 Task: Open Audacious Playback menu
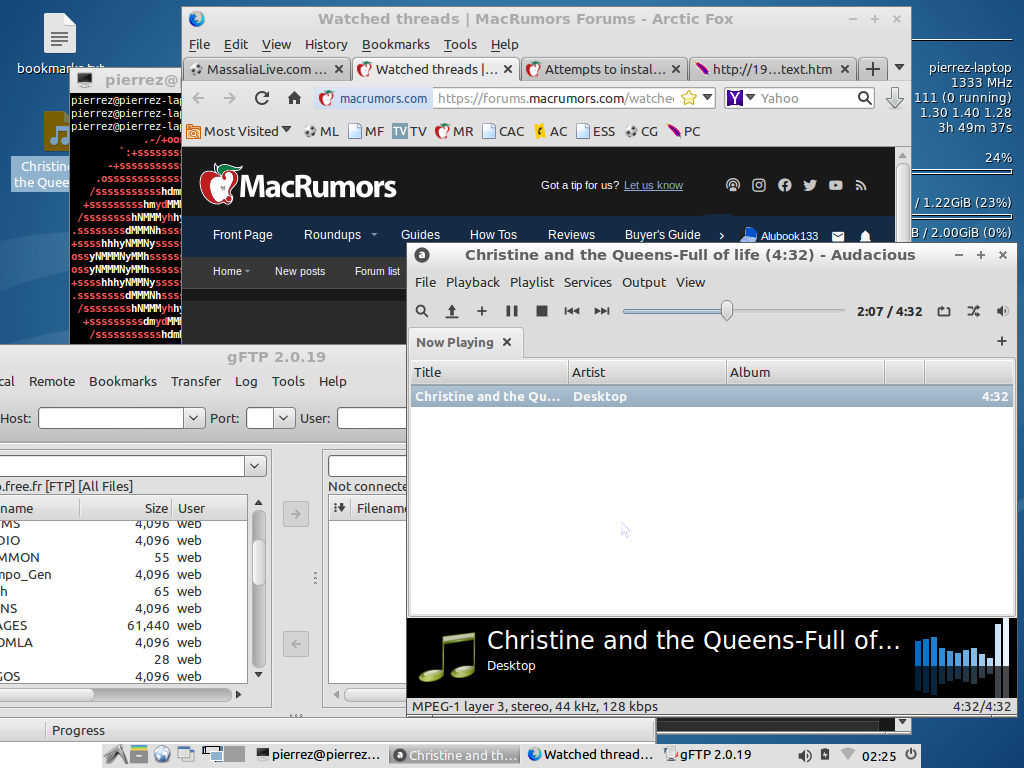click(472, 282)
